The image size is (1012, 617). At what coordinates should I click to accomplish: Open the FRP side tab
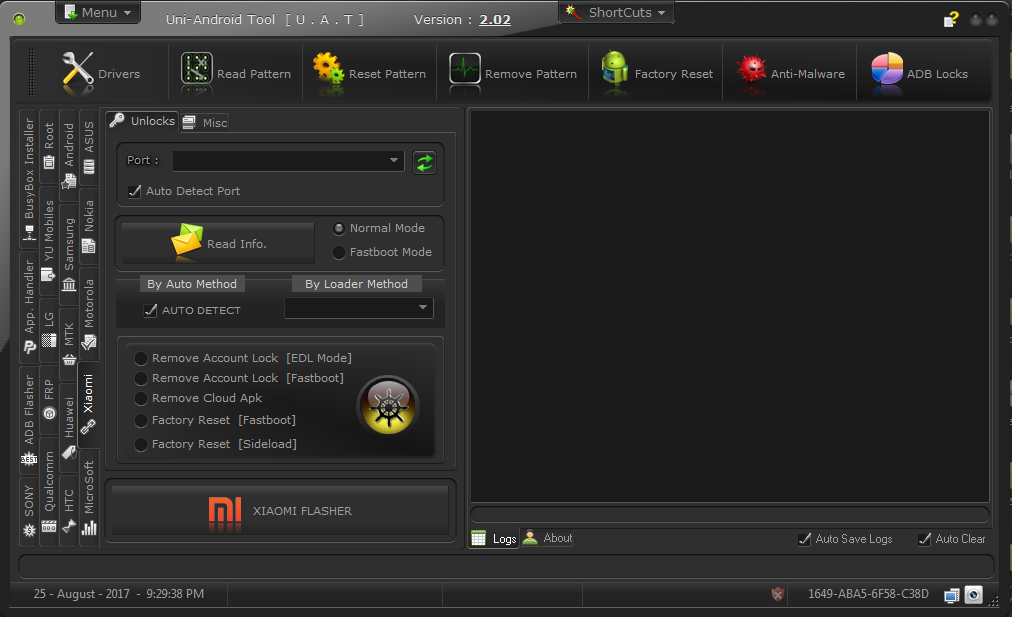tap(49, 400)
